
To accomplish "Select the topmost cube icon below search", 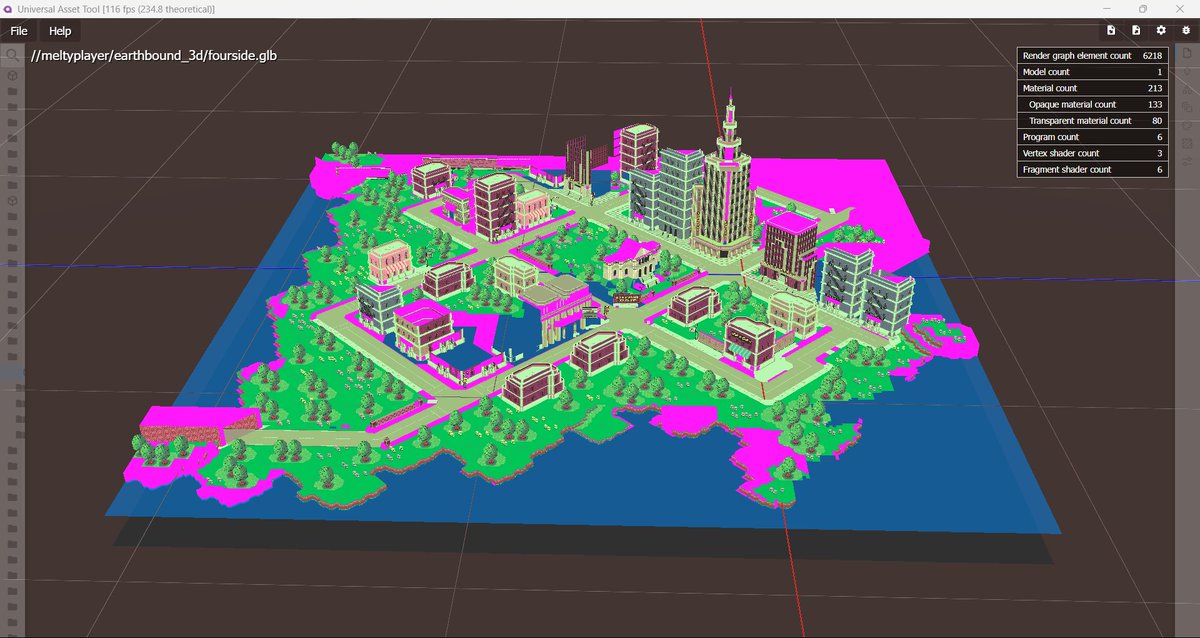I will pyautogui.click(x=12, y=75).
